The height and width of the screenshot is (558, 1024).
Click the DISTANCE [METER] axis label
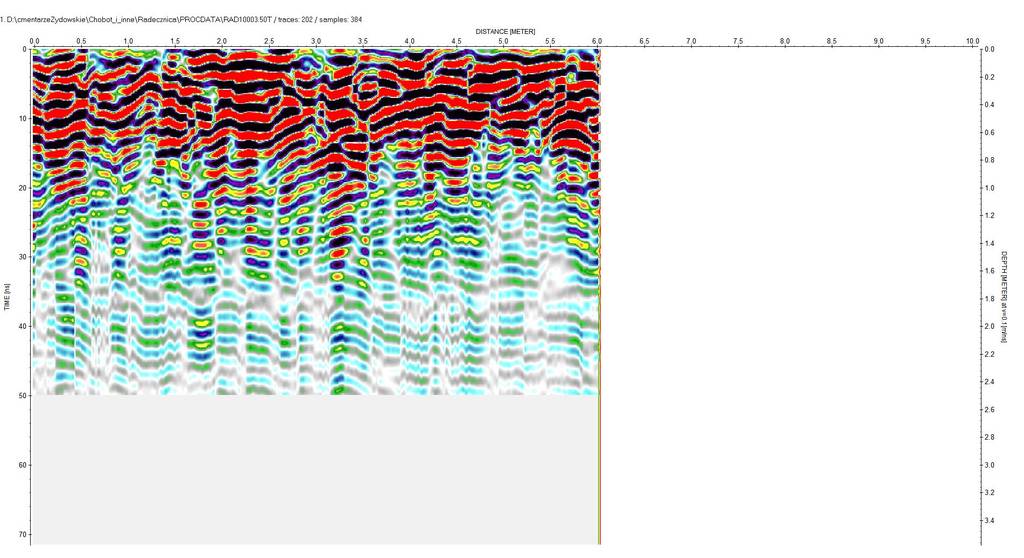pos(505,32)
